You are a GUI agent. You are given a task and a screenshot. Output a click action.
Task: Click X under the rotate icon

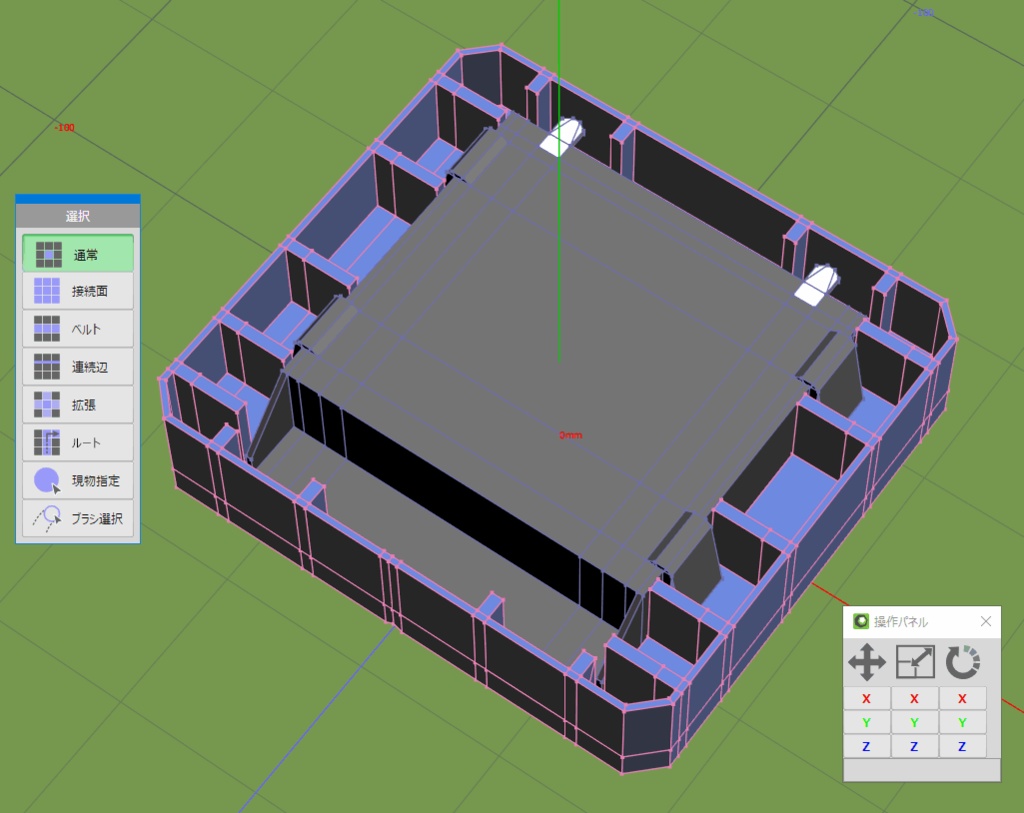[x=963, y=699]
